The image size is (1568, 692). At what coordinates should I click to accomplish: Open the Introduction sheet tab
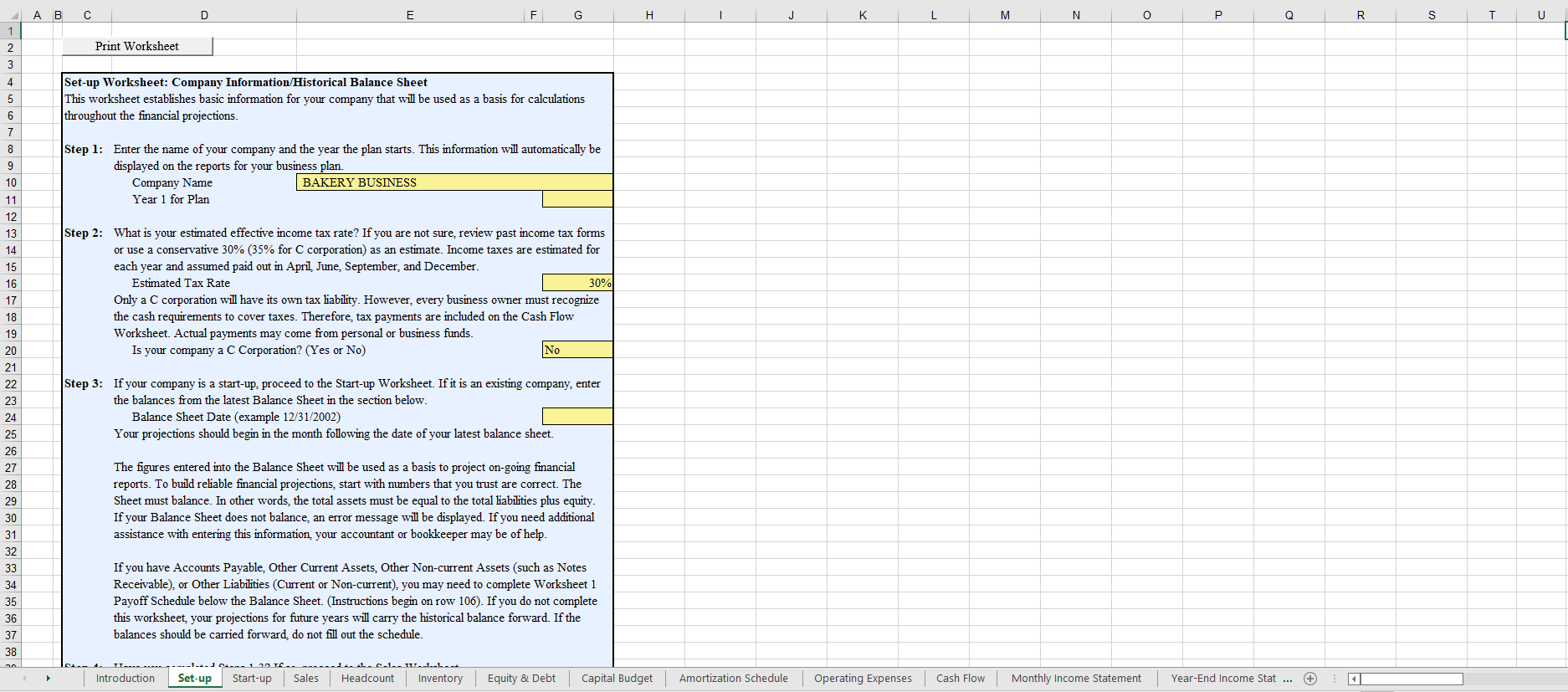tap(125, 679)
